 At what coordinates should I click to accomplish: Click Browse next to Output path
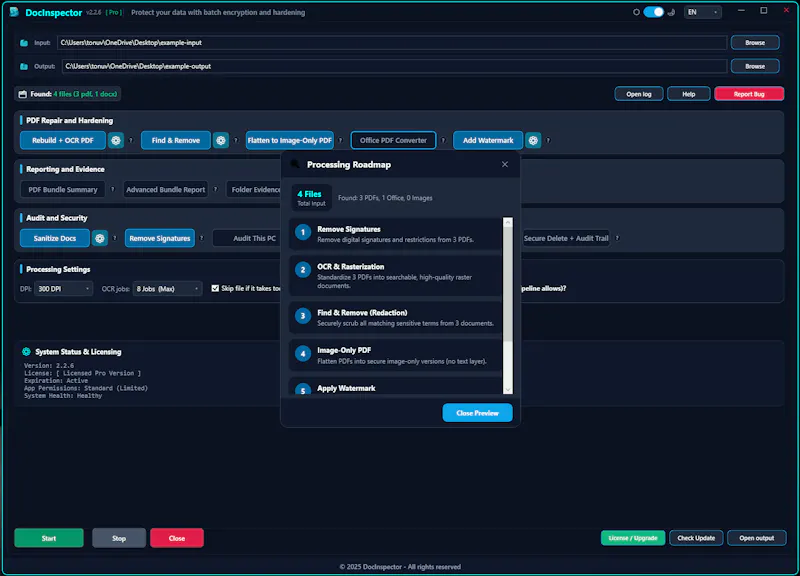point(755,66)
